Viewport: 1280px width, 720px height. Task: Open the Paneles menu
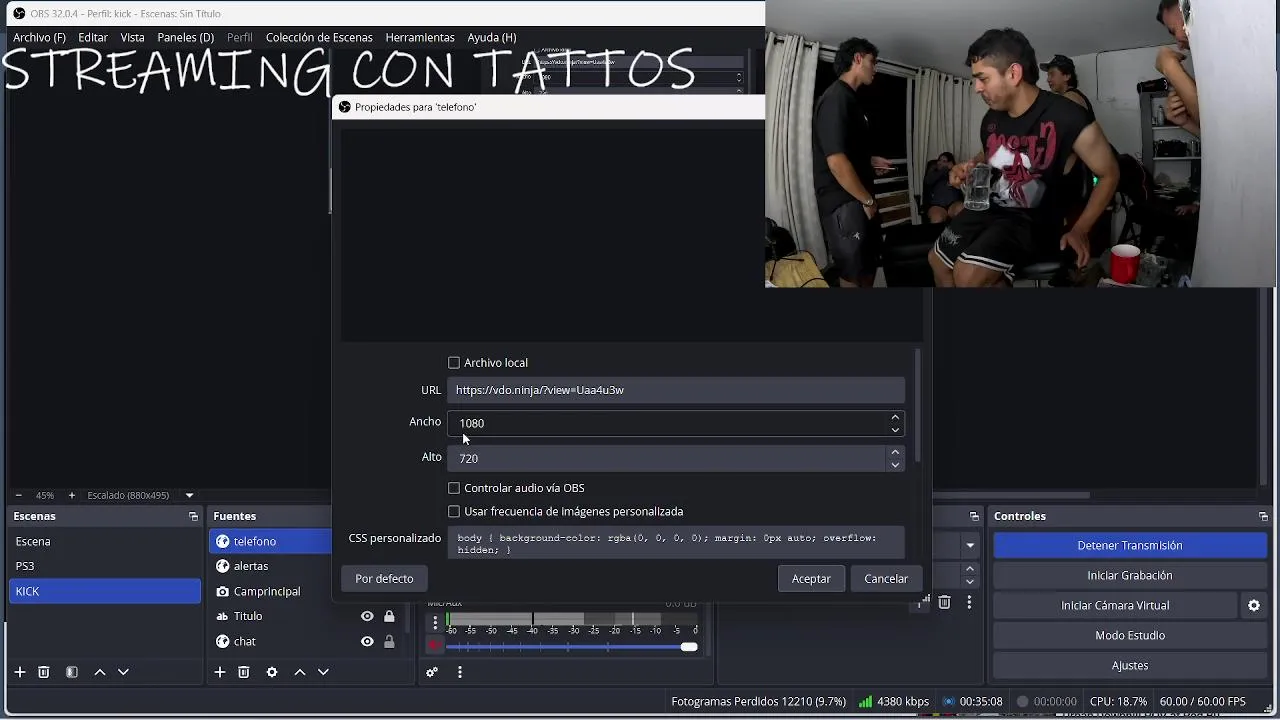point(186,37)
